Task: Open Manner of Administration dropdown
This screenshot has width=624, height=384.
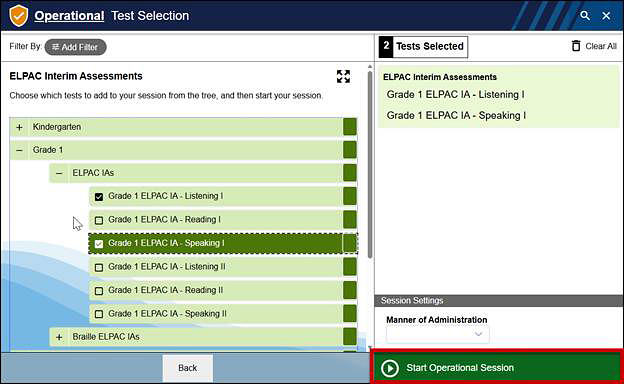Action: pos(437,334)
